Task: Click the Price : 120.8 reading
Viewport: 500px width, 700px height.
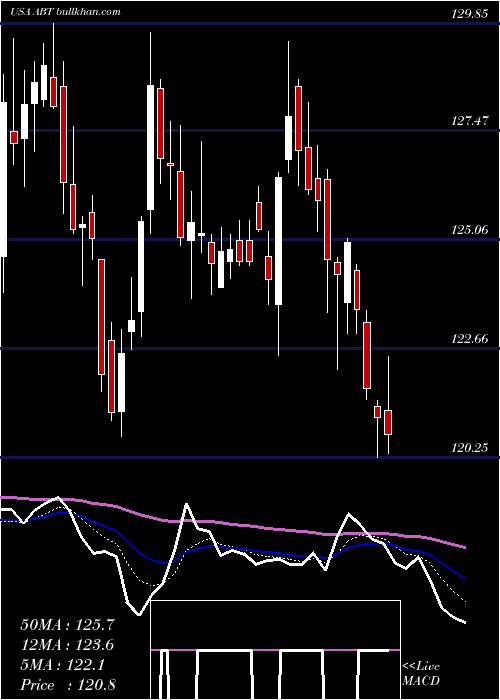Action: (68, 684)
